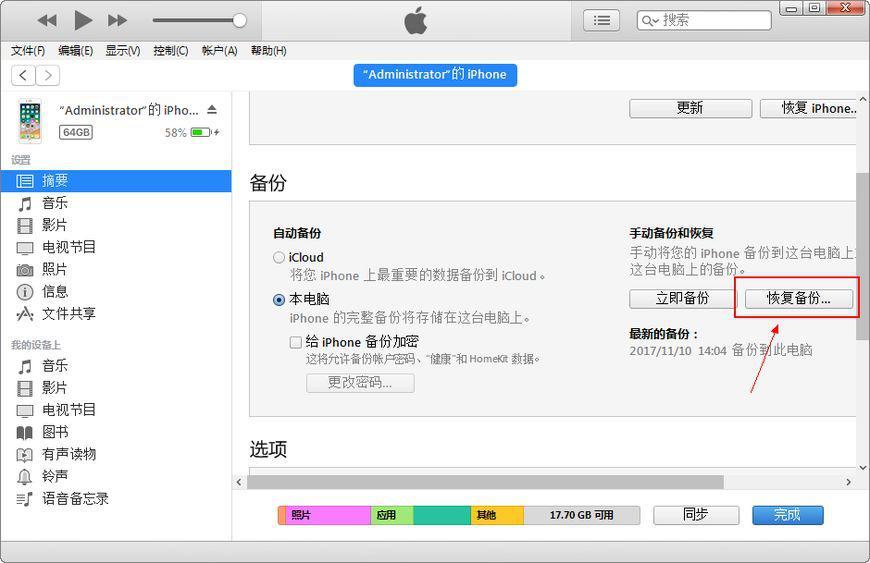Click the fast-forward playback button

pyautogui.click(x=117, y=21)
